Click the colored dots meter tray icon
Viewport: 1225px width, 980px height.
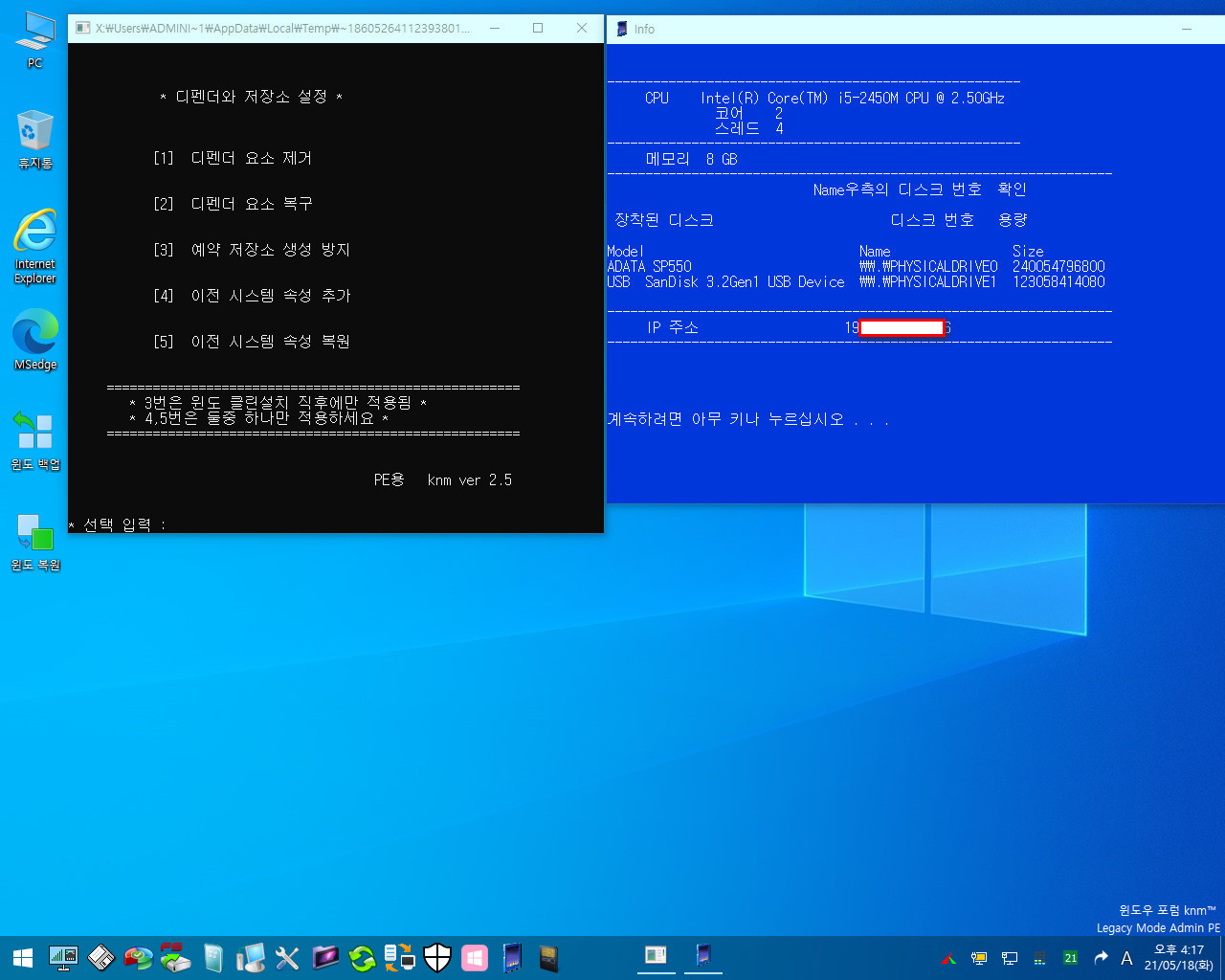[x=1040, y=958]
